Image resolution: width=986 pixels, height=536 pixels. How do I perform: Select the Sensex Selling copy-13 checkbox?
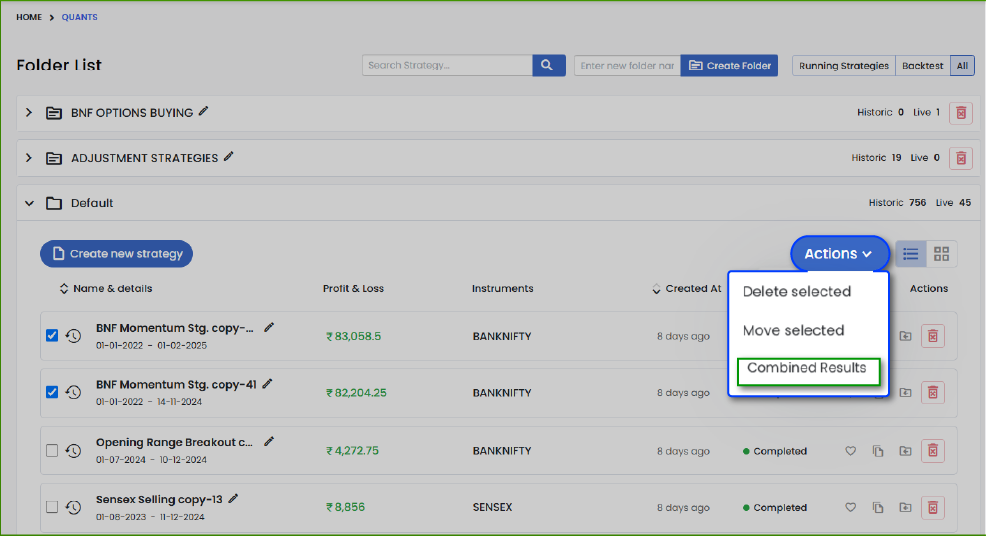tap(52, 508)
